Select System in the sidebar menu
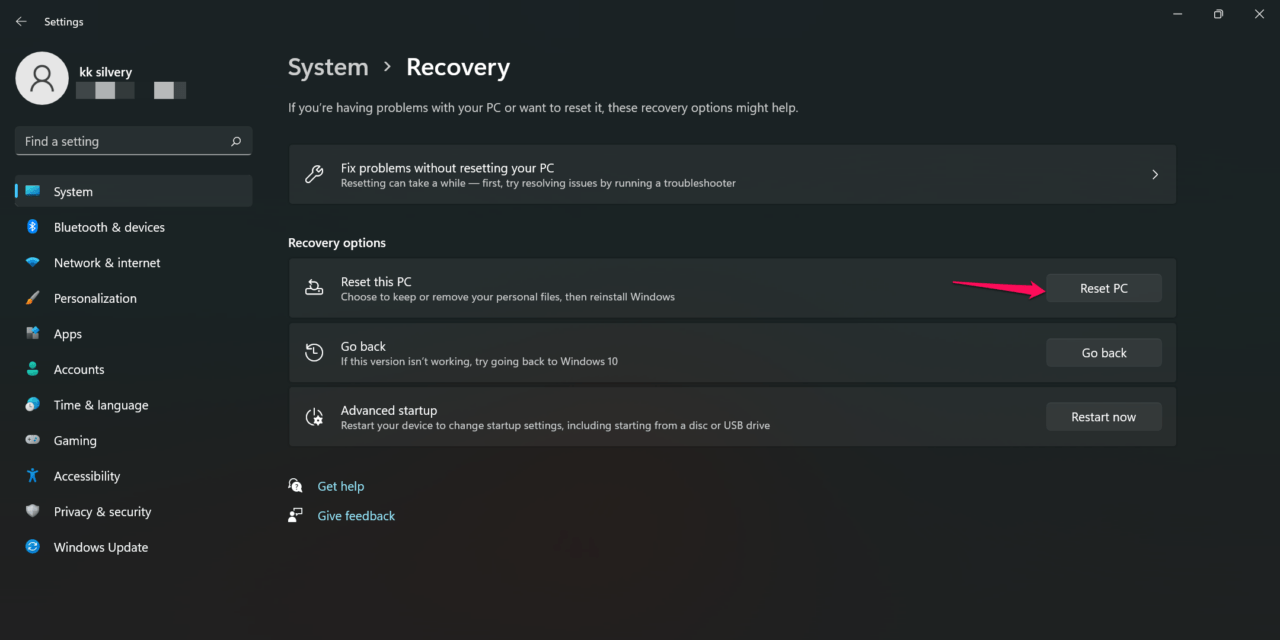This screenshot has width=1280, height=640. (x=72, y=190)
